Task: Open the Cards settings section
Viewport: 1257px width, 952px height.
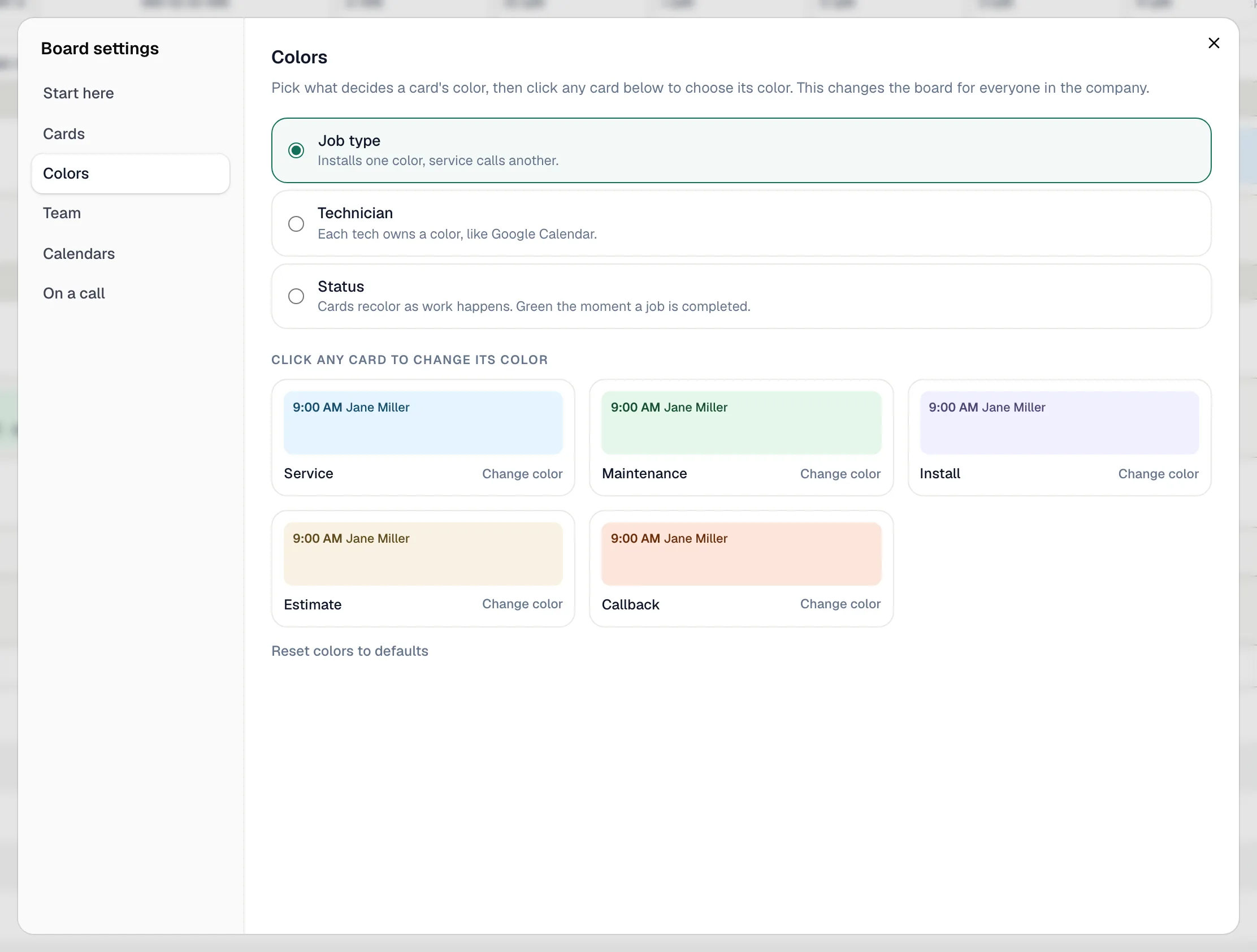Action: pos(131,133)
